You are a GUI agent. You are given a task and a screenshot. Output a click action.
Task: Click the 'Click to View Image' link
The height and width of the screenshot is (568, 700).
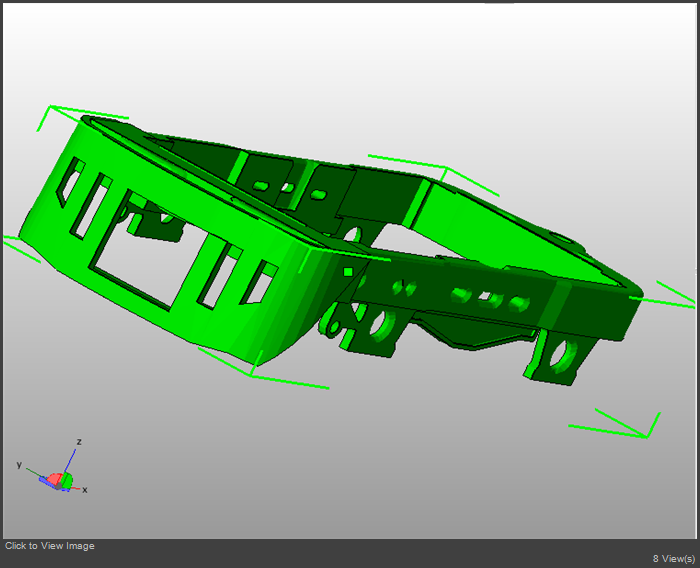click(x=50, y=546)
